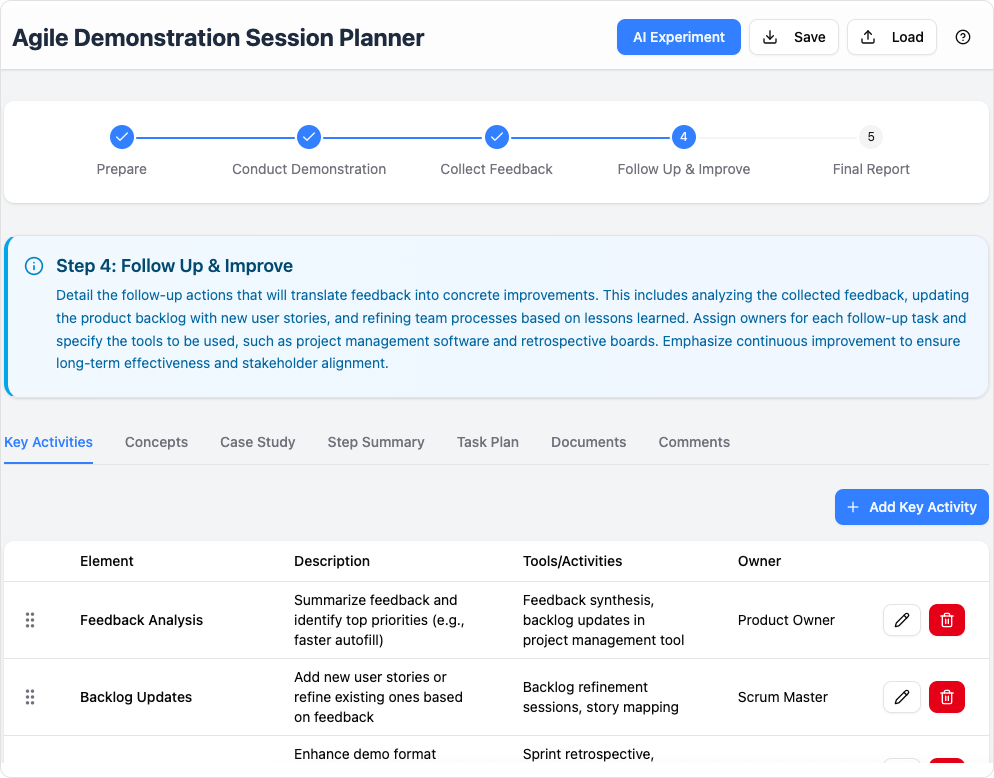The width and height of the screenshot is (994, 778).
Task: Click the 'Add new user stories' description cell
Action: (x=378, y=697)
